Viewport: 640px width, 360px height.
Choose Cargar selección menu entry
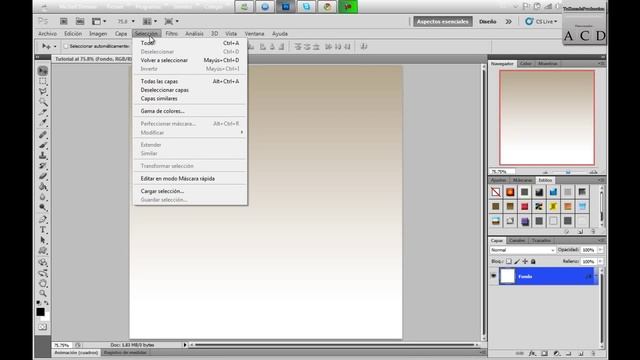click(190, 191)
